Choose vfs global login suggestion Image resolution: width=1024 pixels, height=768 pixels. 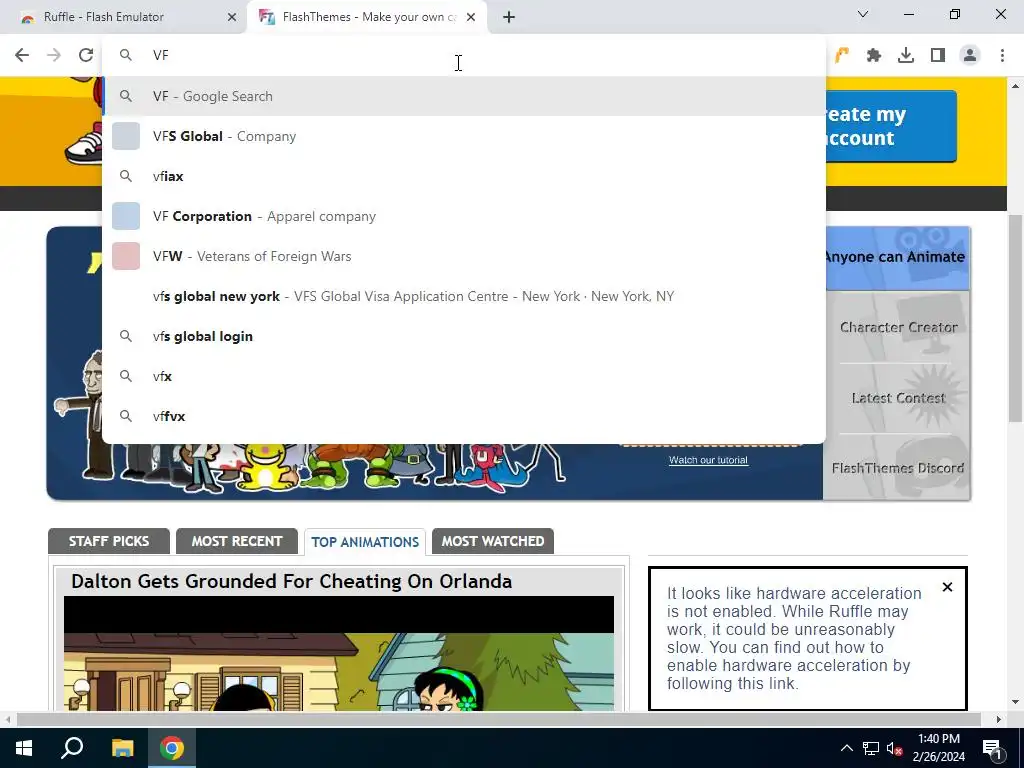pyautogui.click(x=464, y=336)
